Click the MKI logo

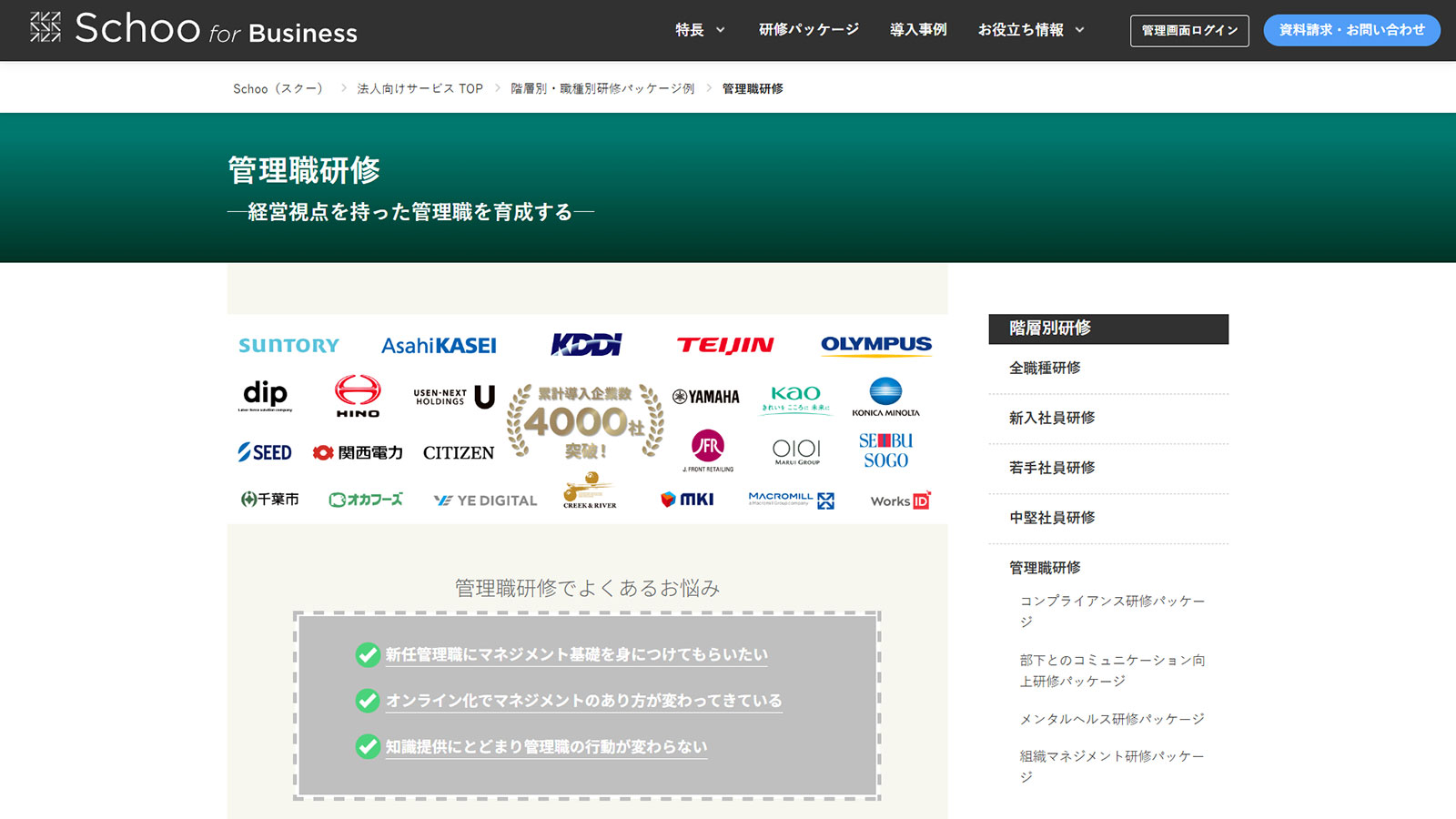(x=687, y=500)
